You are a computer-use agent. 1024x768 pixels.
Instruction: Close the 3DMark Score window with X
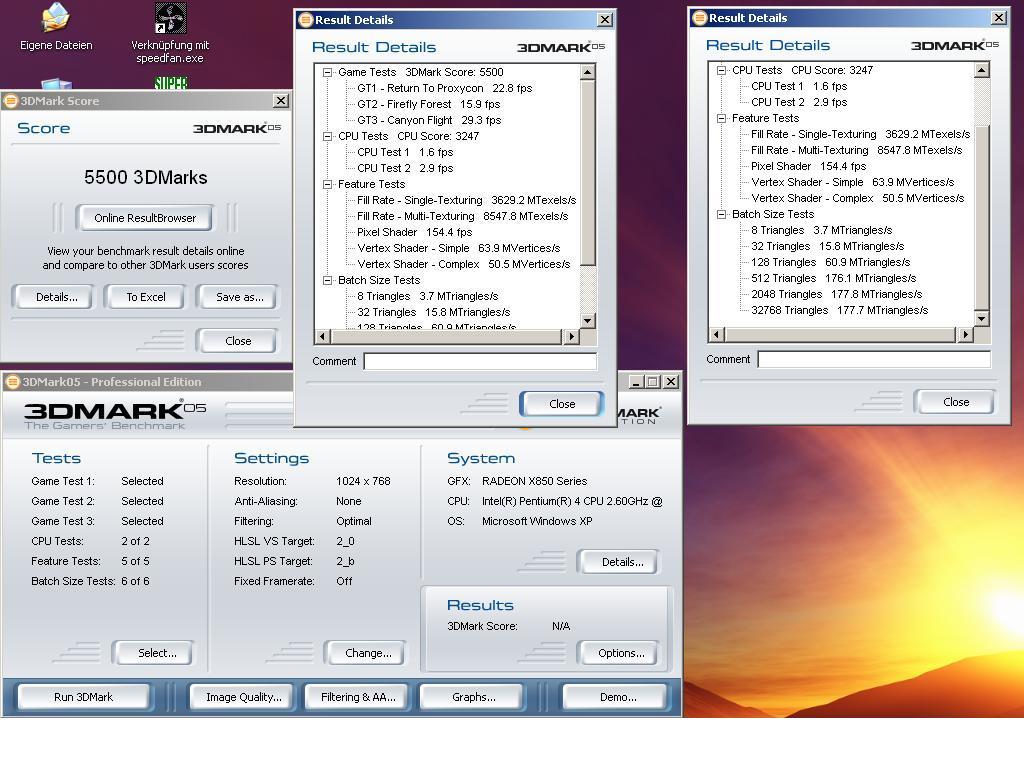[281, 101]
